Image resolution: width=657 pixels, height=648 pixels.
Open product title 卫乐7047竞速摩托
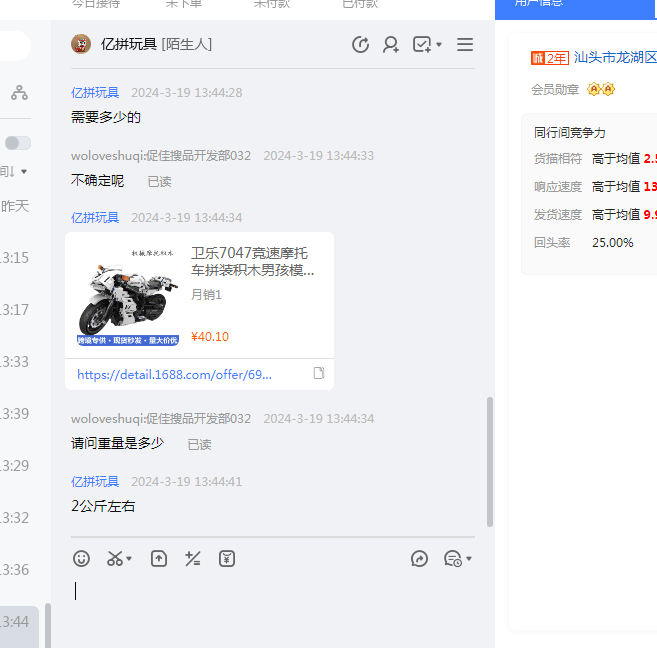(253, 261)
